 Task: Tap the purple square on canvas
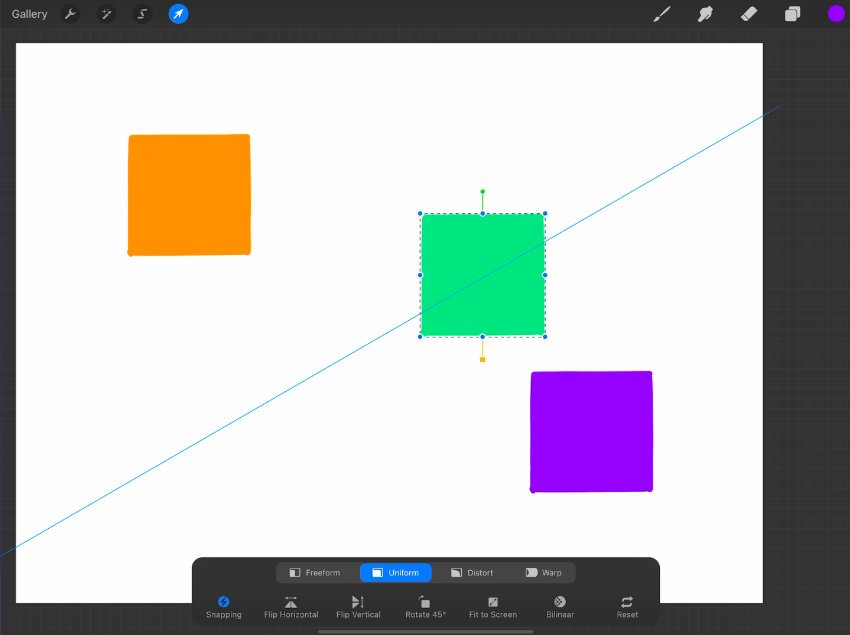(x=591, y=432)
